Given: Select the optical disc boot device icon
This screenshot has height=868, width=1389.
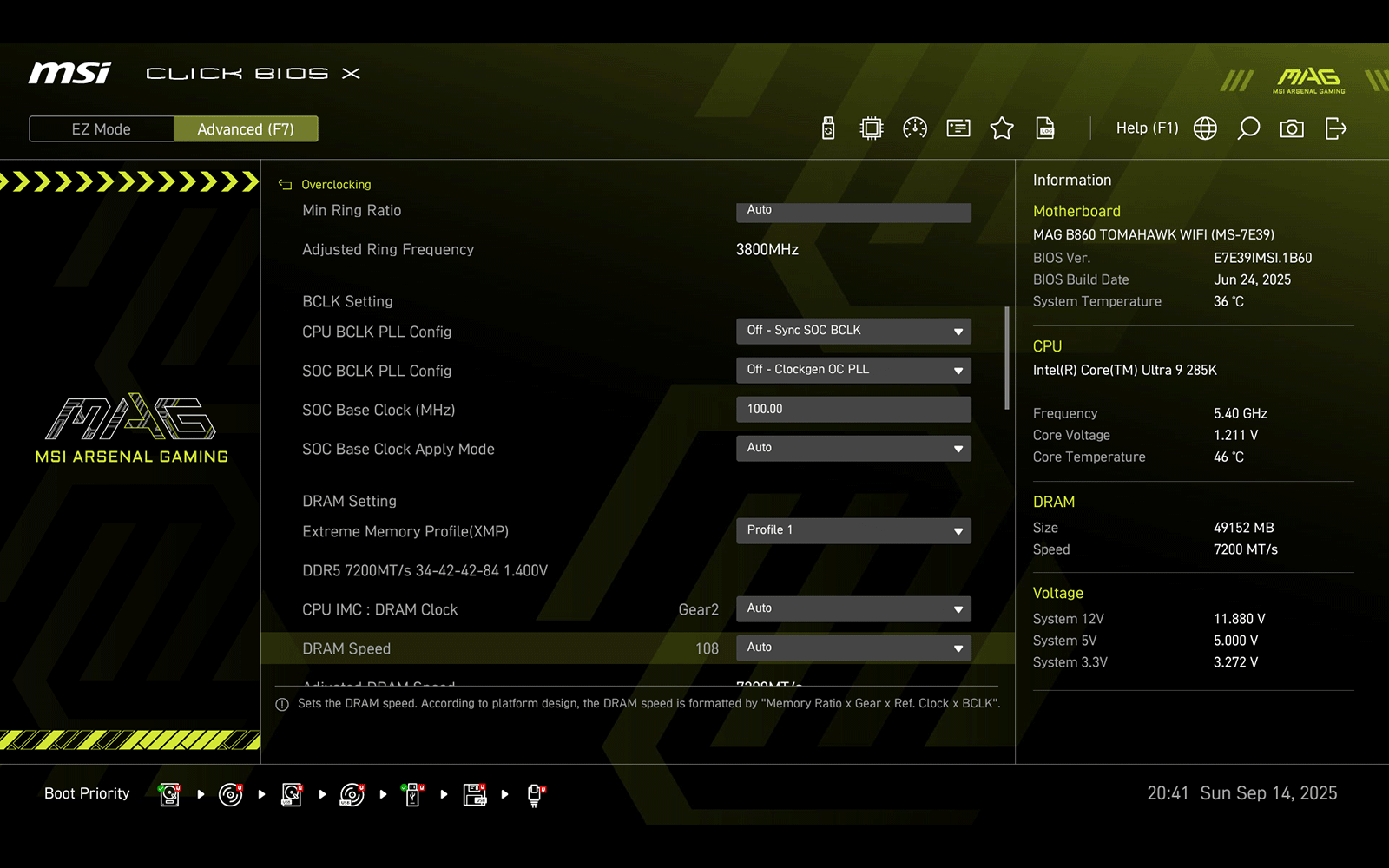Looking at the screenshot, I should (231, 794).
